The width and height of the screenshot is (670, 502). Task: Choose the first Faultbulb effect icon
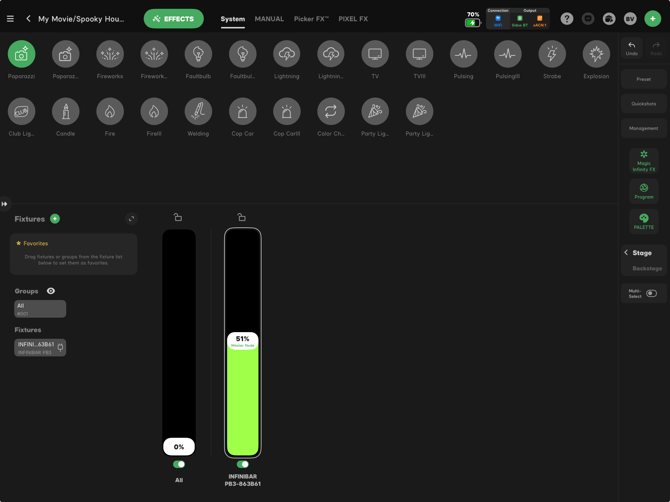pos(198,54)
